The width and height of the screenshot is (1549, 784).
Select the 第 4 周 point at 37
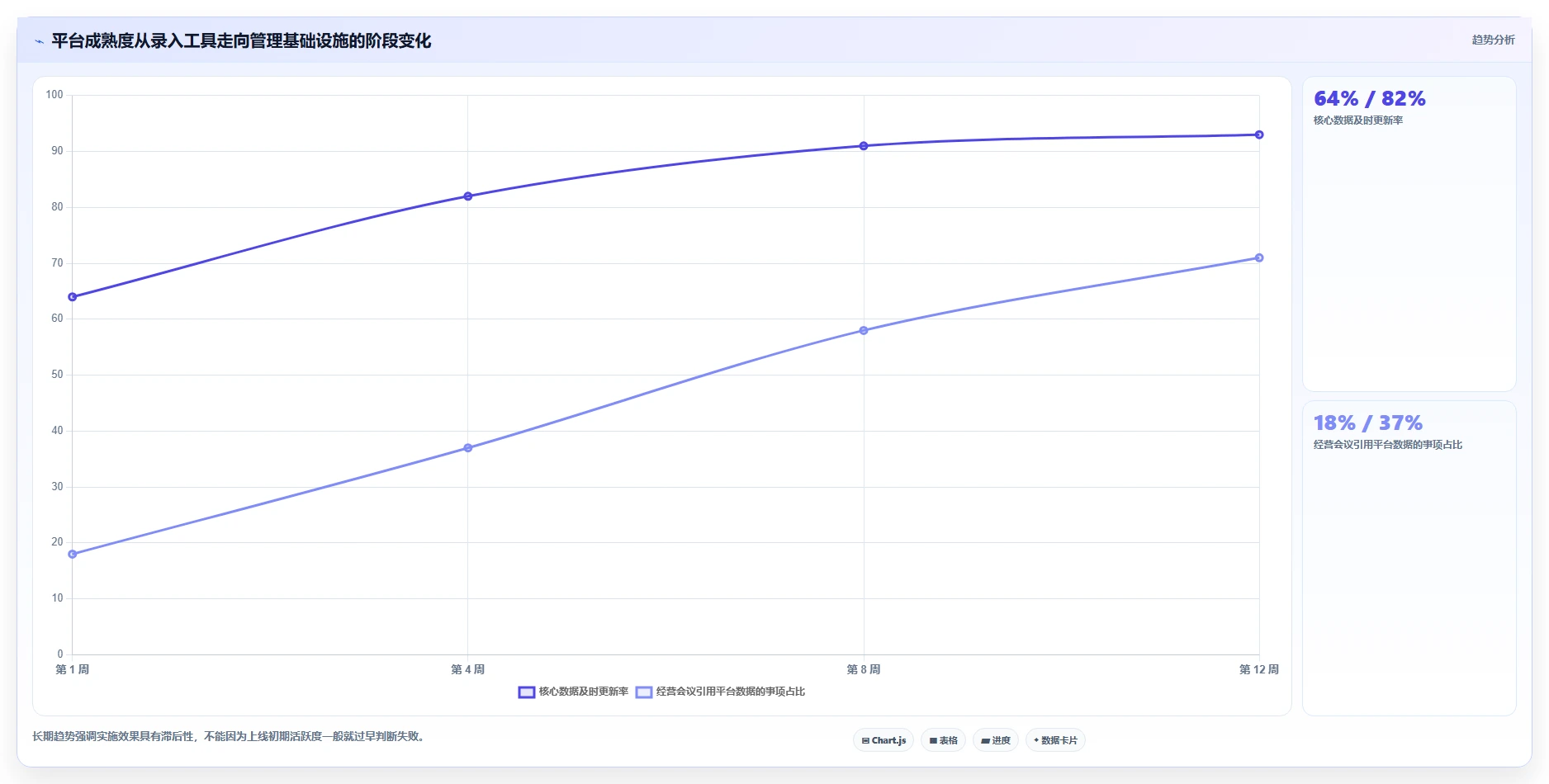[468, 448]
